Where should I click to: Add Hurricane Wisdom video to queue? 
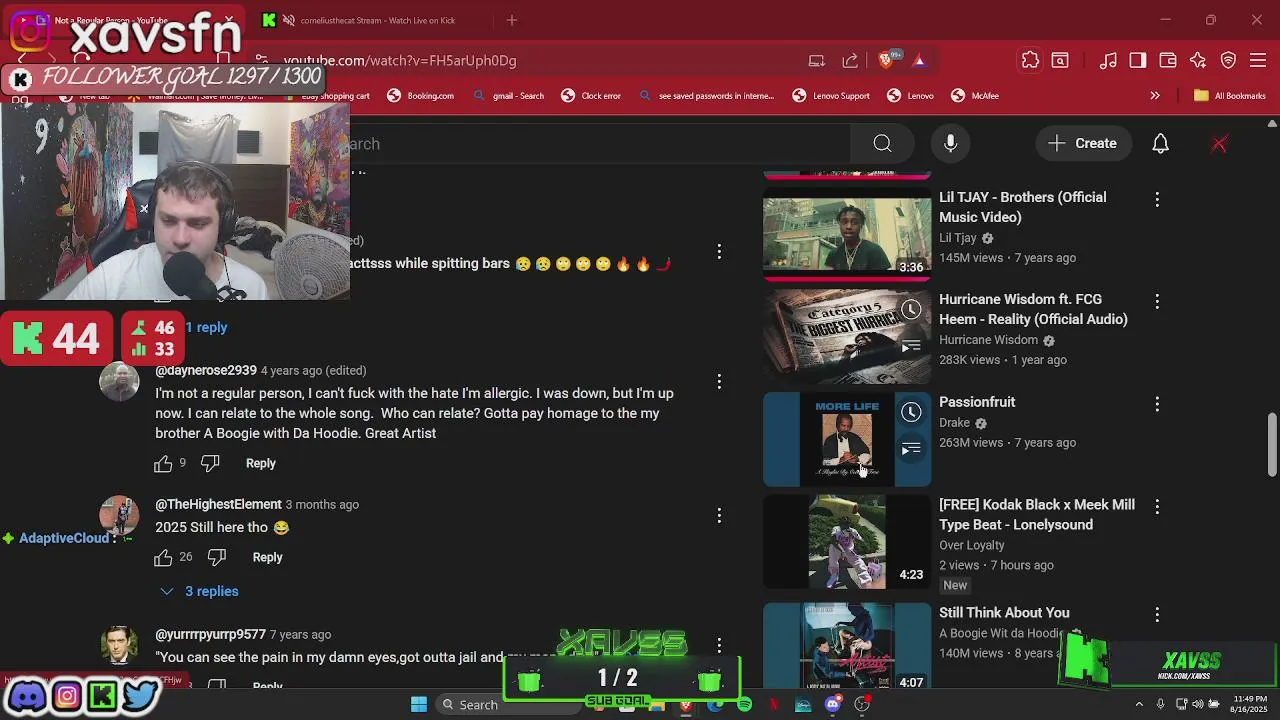click(911, 346)
